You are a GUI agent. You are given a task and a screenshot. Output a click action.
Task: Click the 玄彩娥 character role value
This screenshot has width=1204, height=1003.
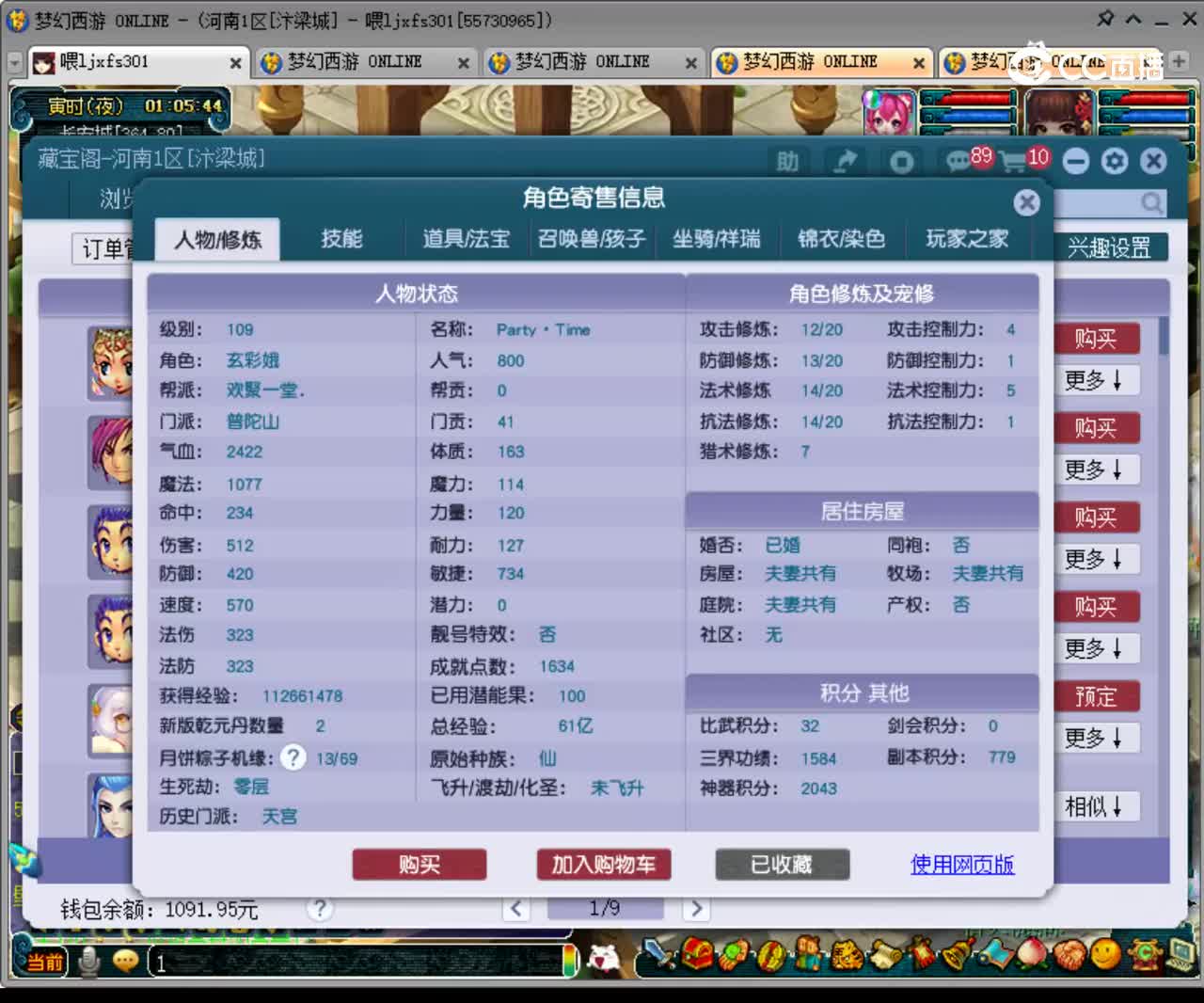(253, 360)
